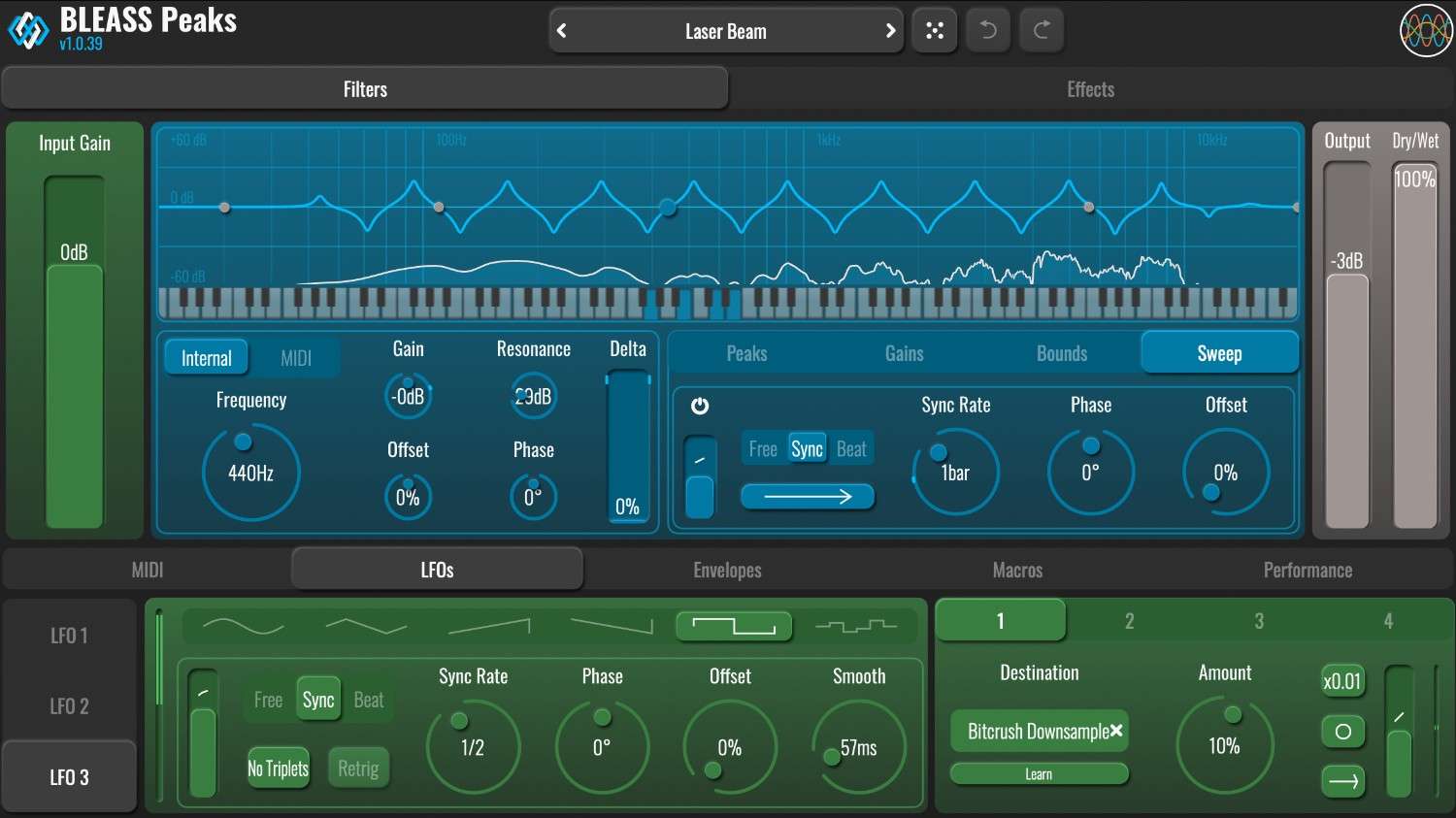
Task: Enable Retrig on LFO 3
Action: tap(358, 768)
